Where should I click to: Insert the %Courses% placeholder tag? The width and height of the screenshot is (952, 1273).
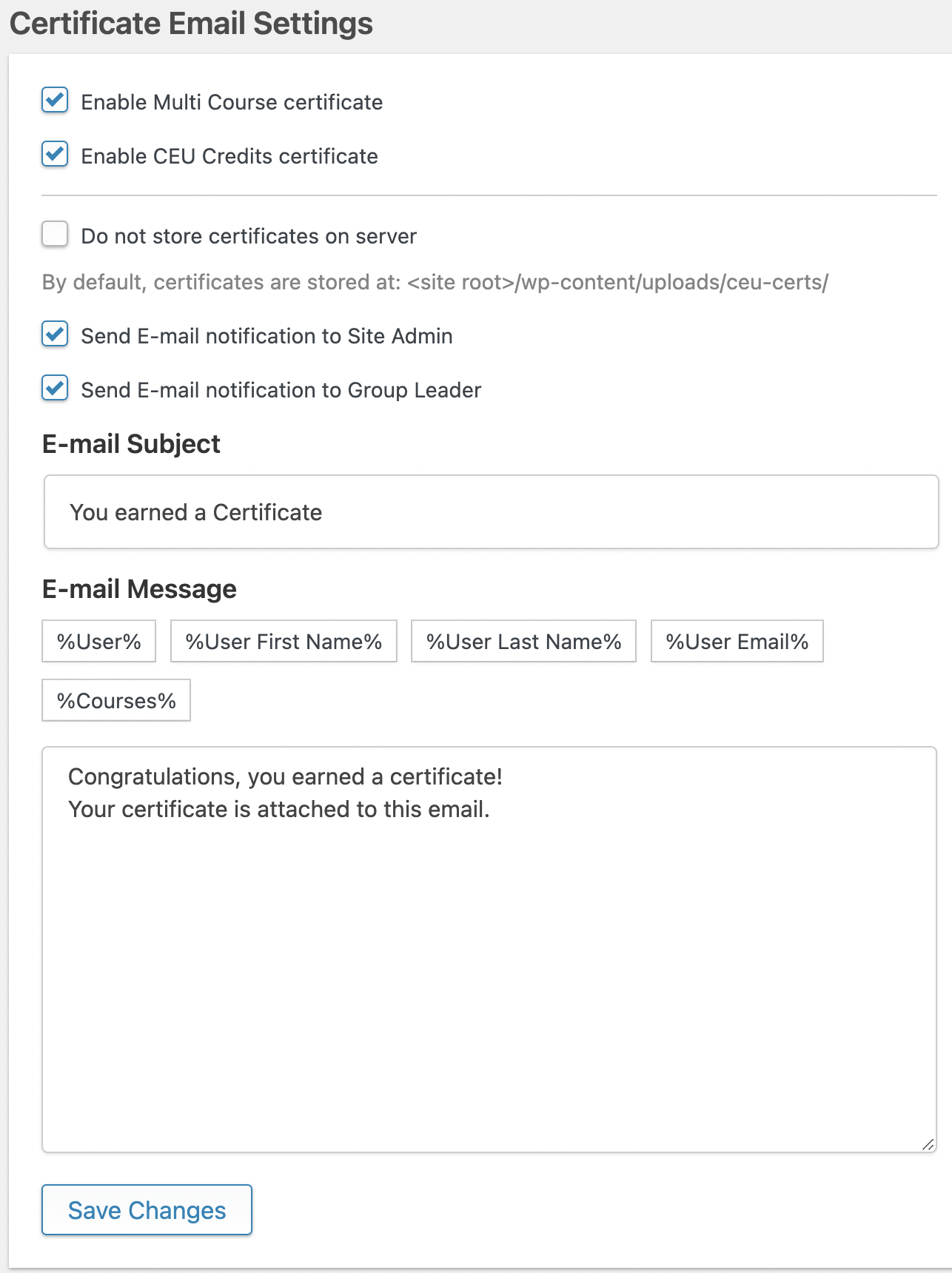coord(116,699)
